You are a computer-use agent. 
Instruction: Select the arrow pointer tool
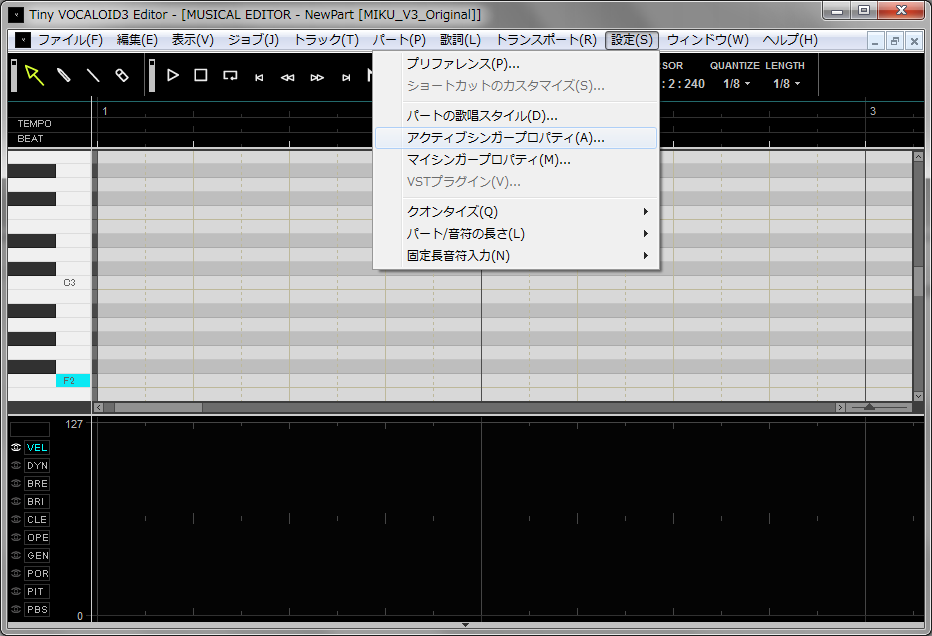coord(34,75)
